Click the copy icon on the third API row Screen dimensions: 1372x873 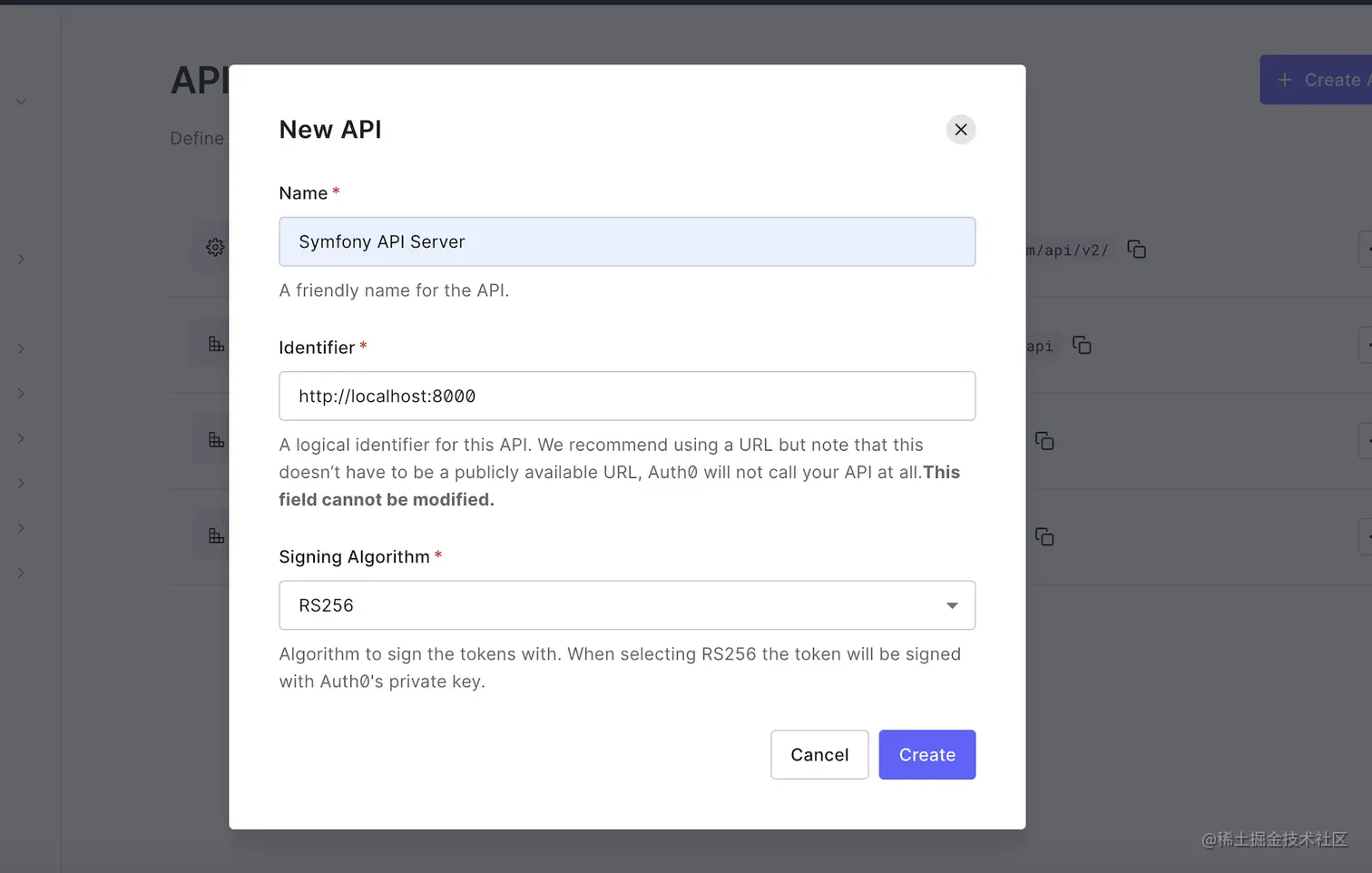(x=1044, y=441)
